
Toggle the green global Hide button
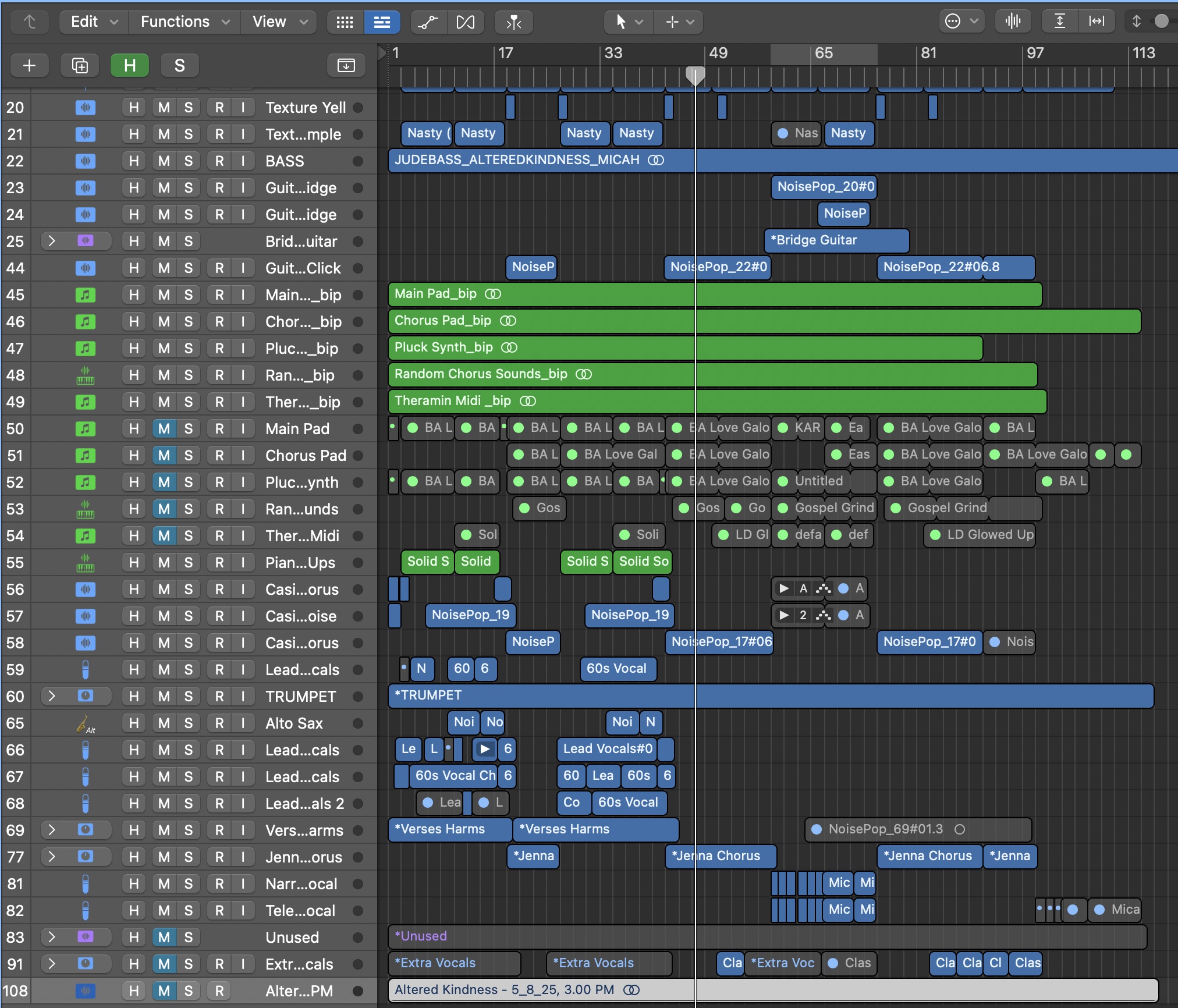pos(130,65)
